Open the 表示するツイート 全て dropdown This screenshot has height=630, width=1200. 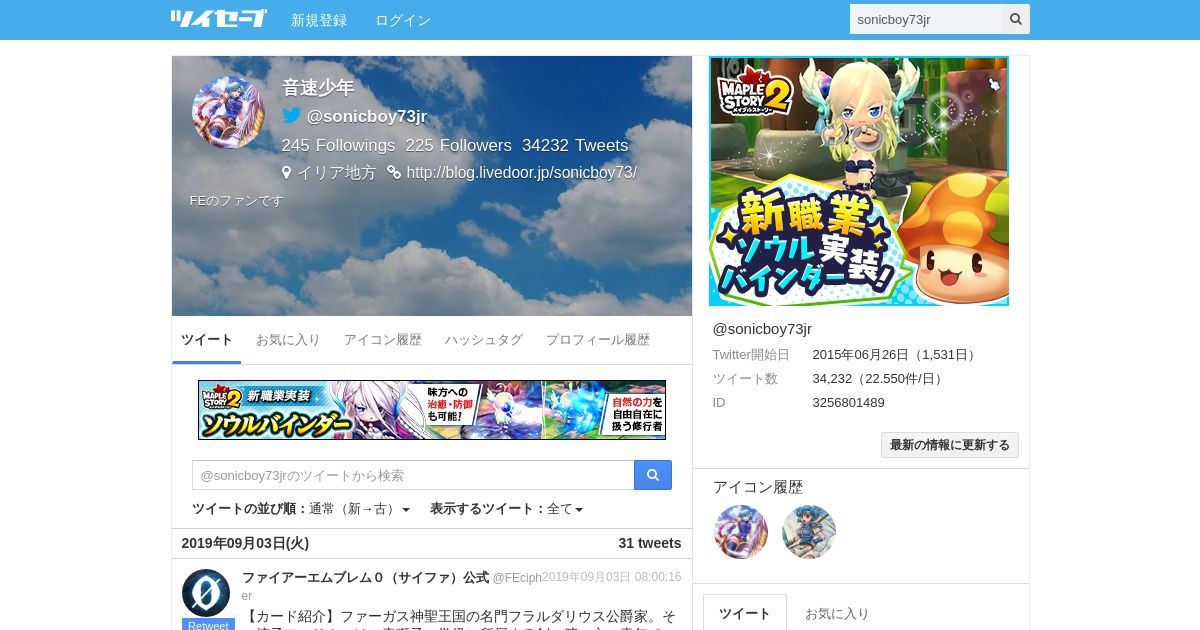pos(565,509)
